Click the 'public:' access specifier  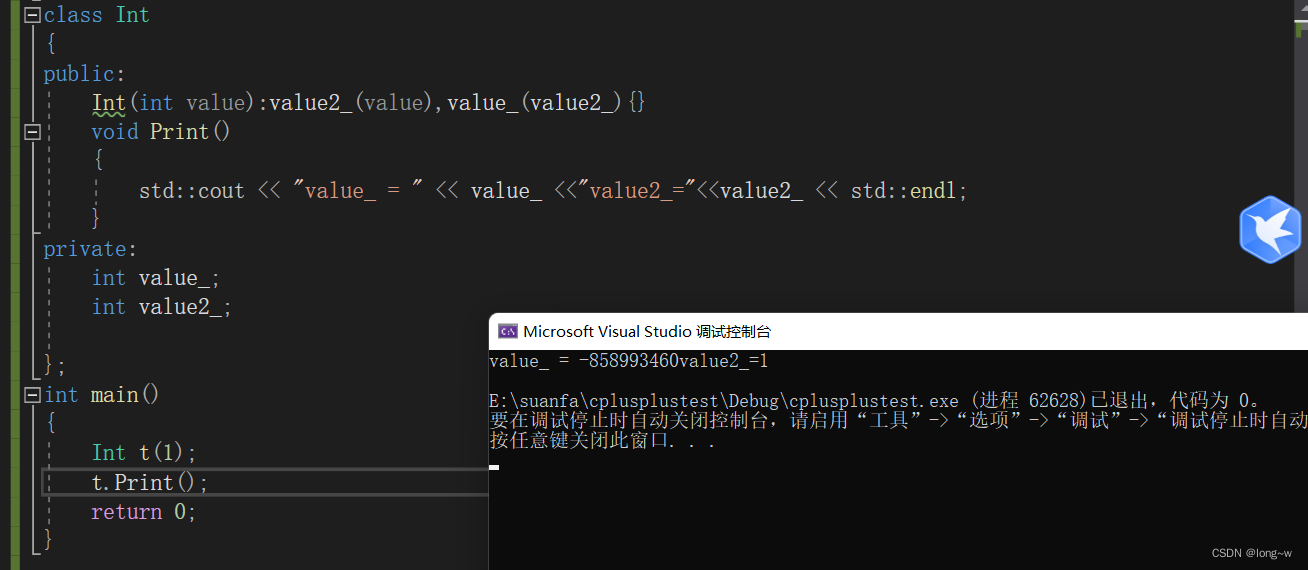[x=85, y=74]
